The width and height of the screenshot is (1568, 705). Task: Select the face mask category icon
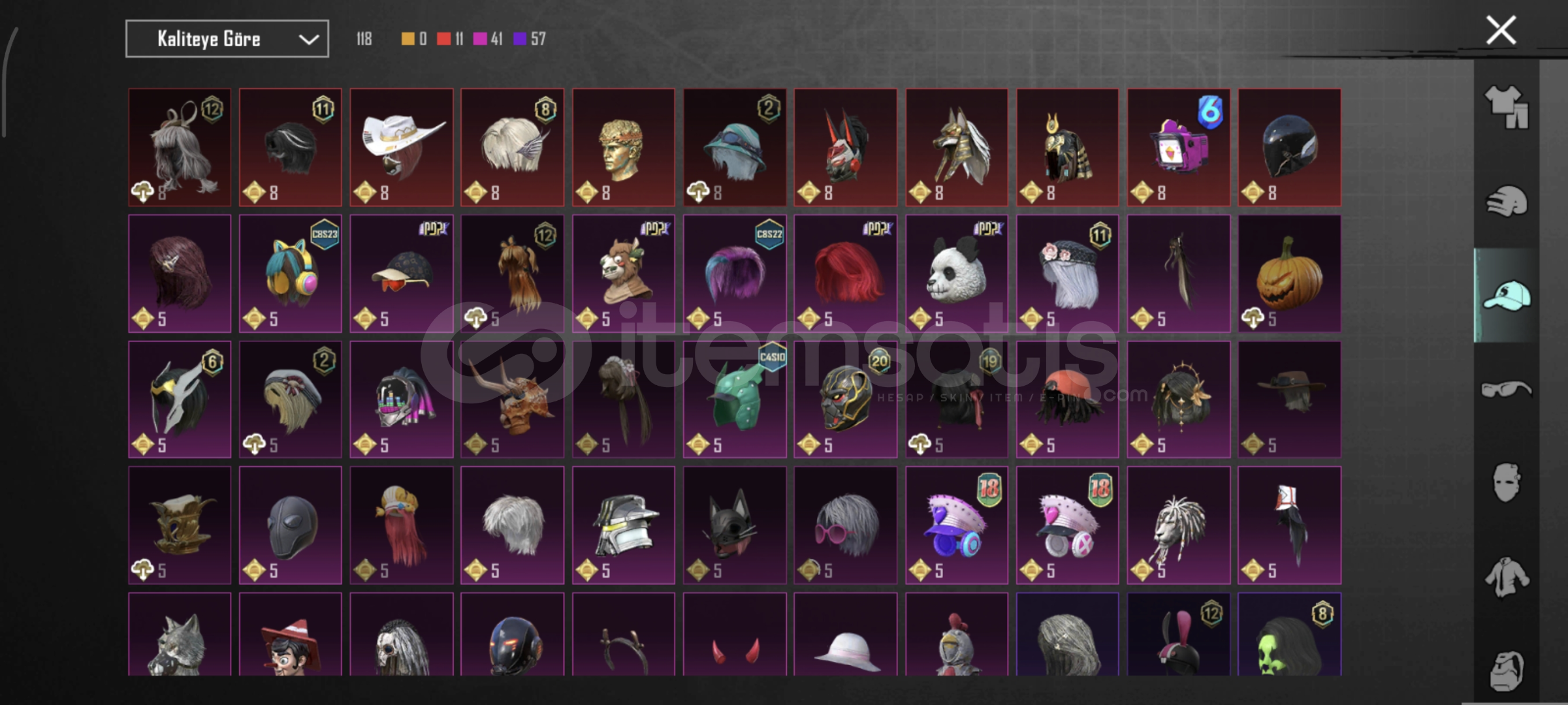pyautogui.click(x=1506, y=482)
